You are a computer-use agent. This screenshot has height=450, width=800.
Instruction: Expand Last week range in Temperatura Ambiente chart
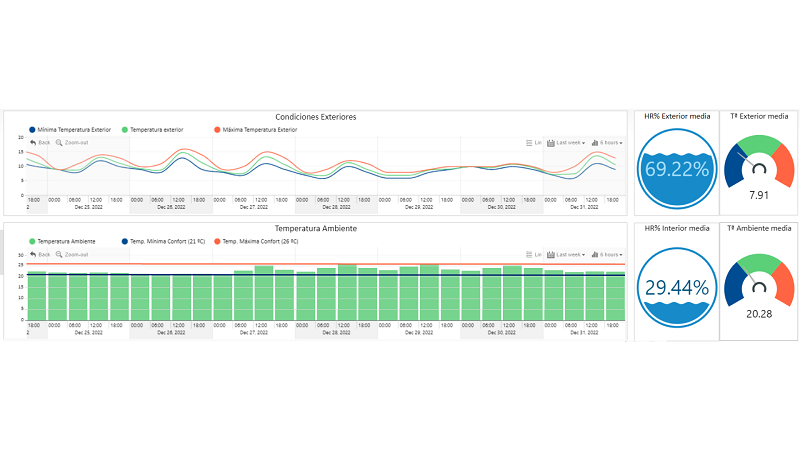point(566,255)
